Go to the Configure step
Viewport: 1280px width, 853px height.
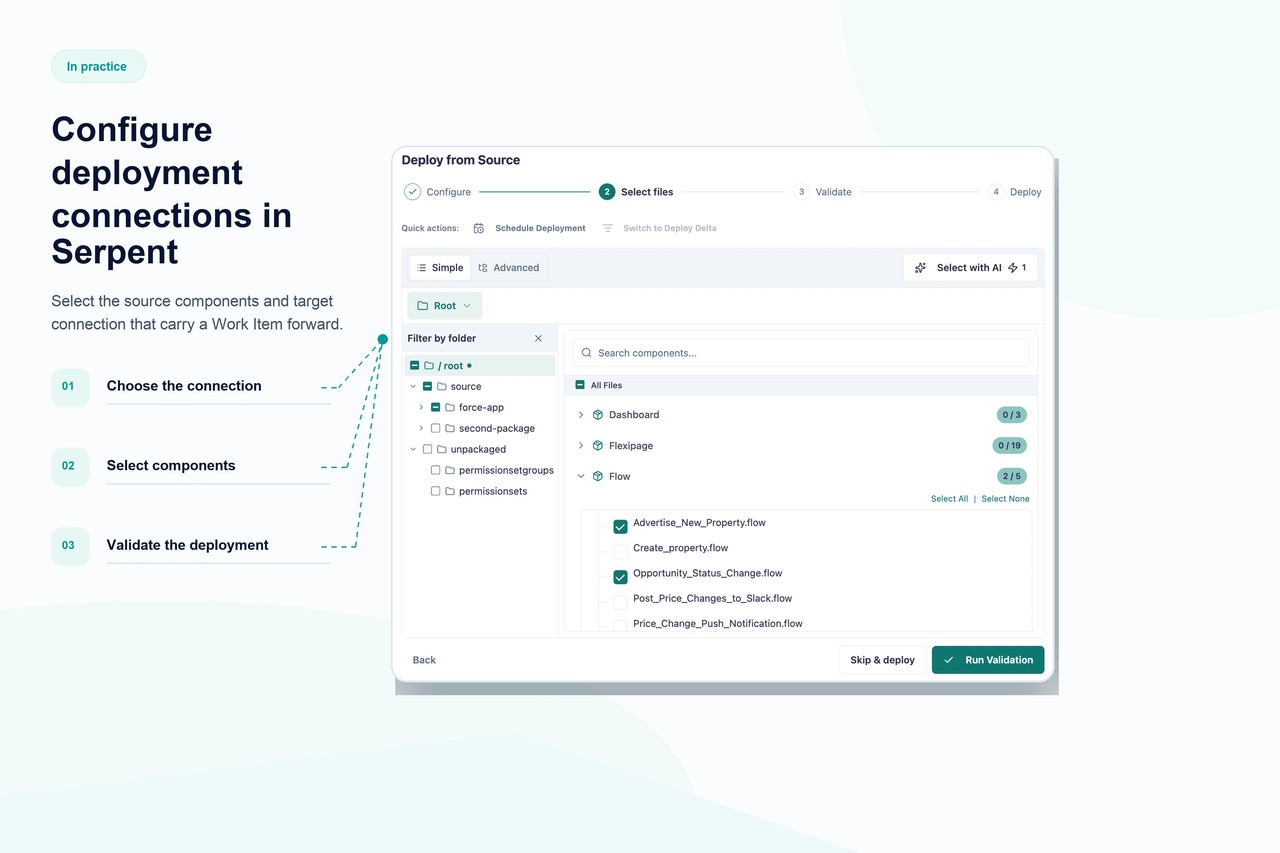[x=438, y=192]
